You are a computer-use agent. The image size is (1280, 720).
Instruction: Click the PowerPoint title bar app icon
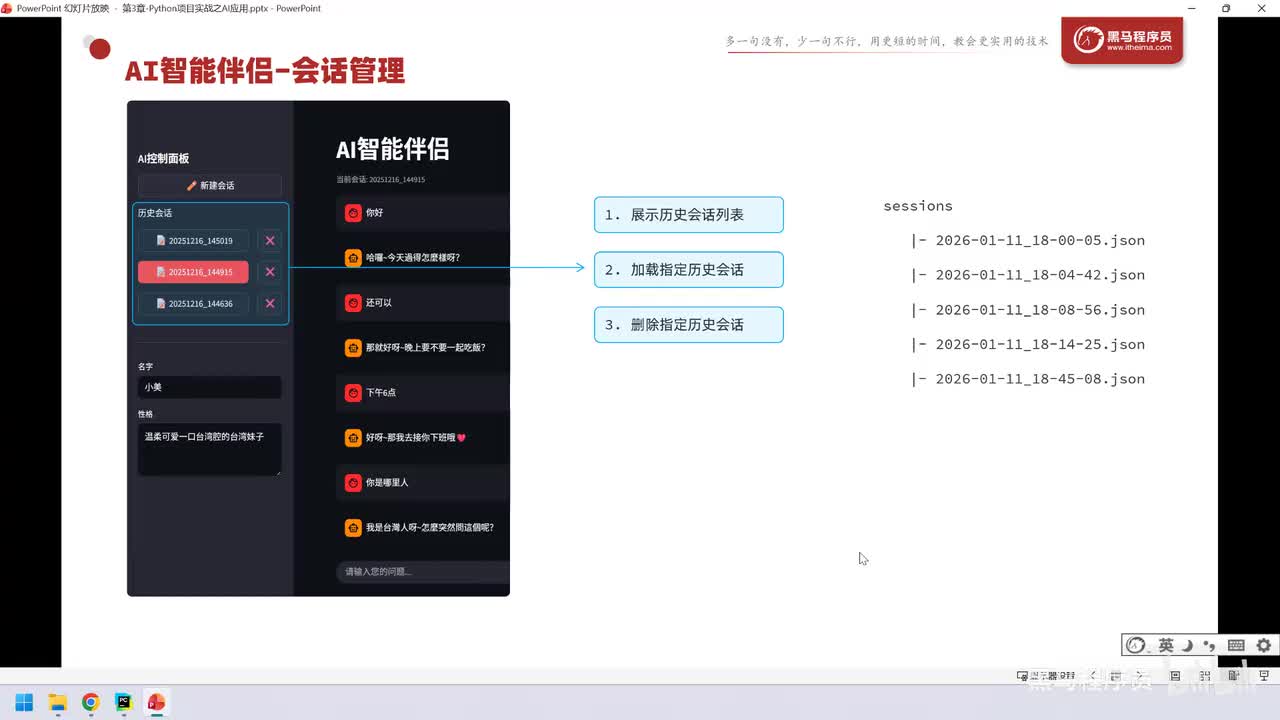7,8
